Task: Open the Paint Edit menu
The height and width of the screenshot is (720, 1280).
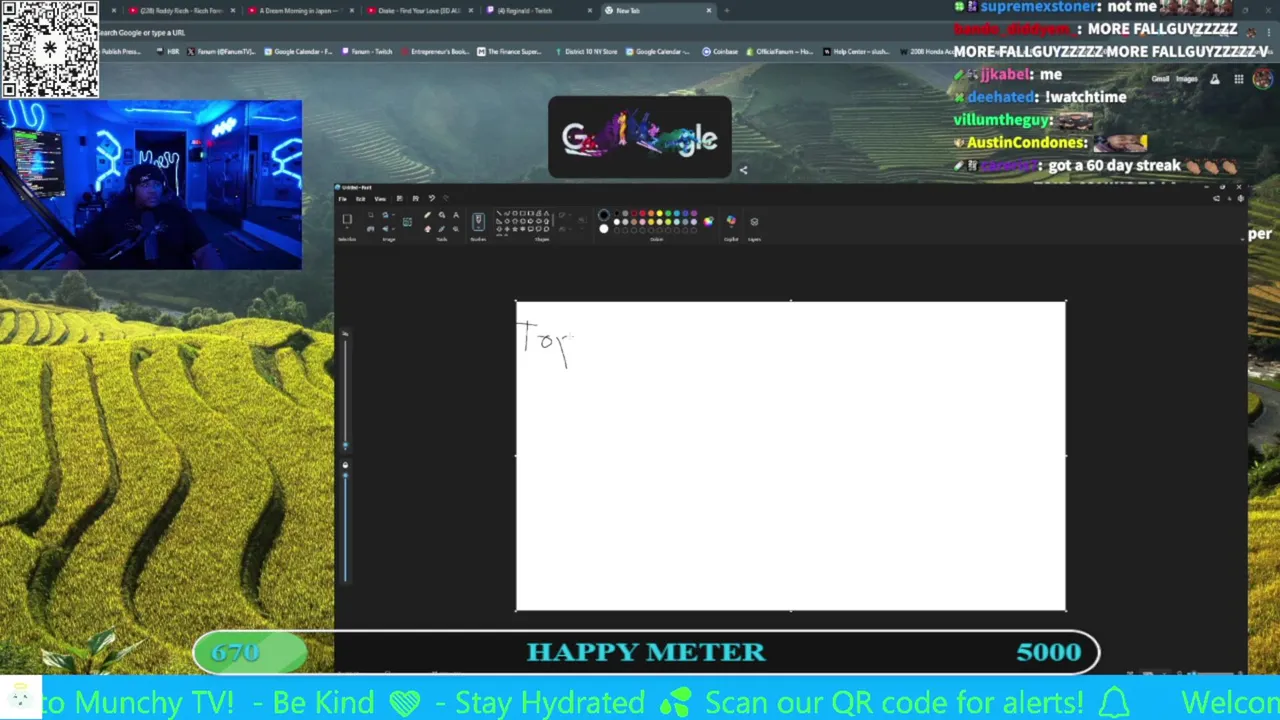Action: [x=360, y=199]
